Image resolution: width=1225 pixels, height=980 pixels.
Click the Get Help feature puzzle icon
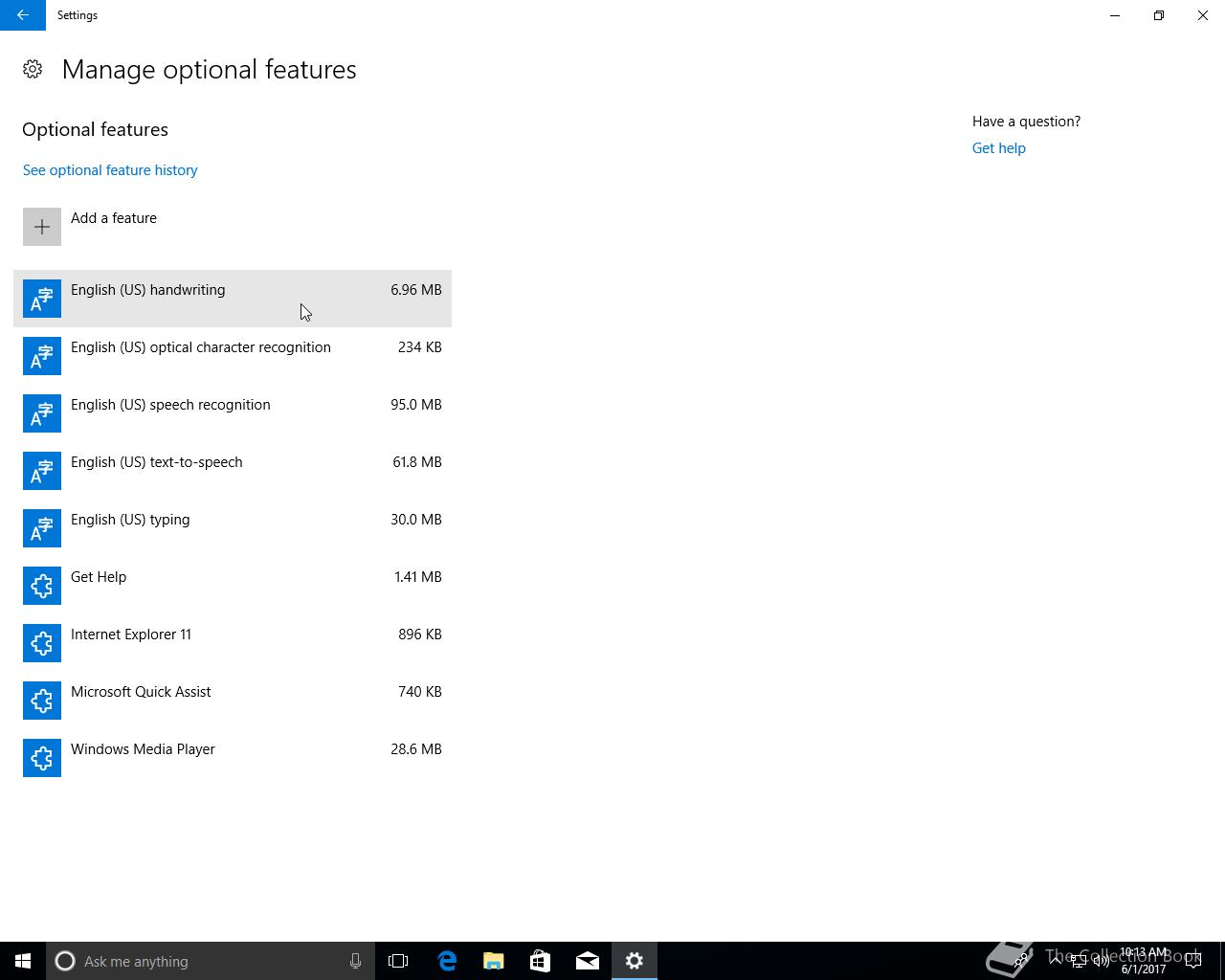(x=42, y=586)
